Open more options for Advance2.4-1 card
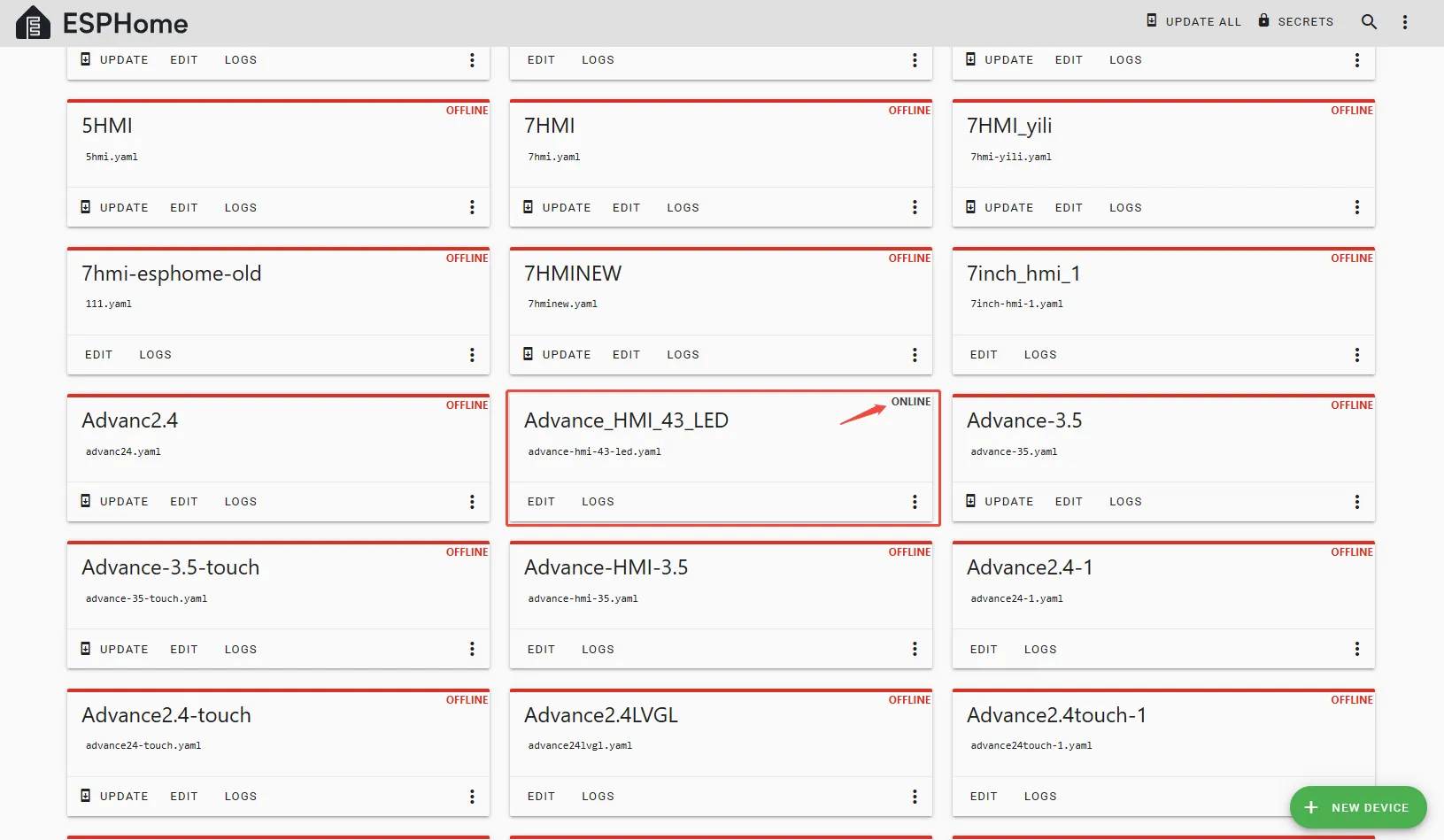Image resolution: width=1444 pixels, height=840 pixels. click(x=1357, y=649)
